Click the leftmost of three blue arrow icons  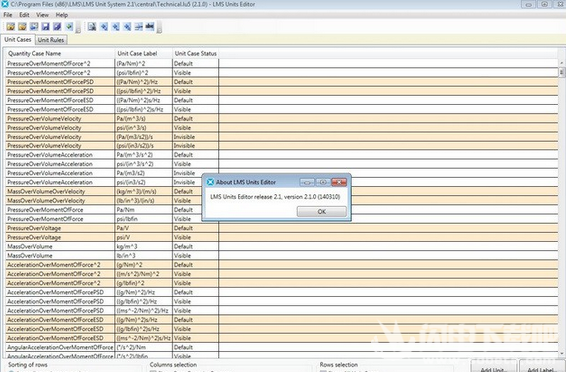click(x=104, y=26)
